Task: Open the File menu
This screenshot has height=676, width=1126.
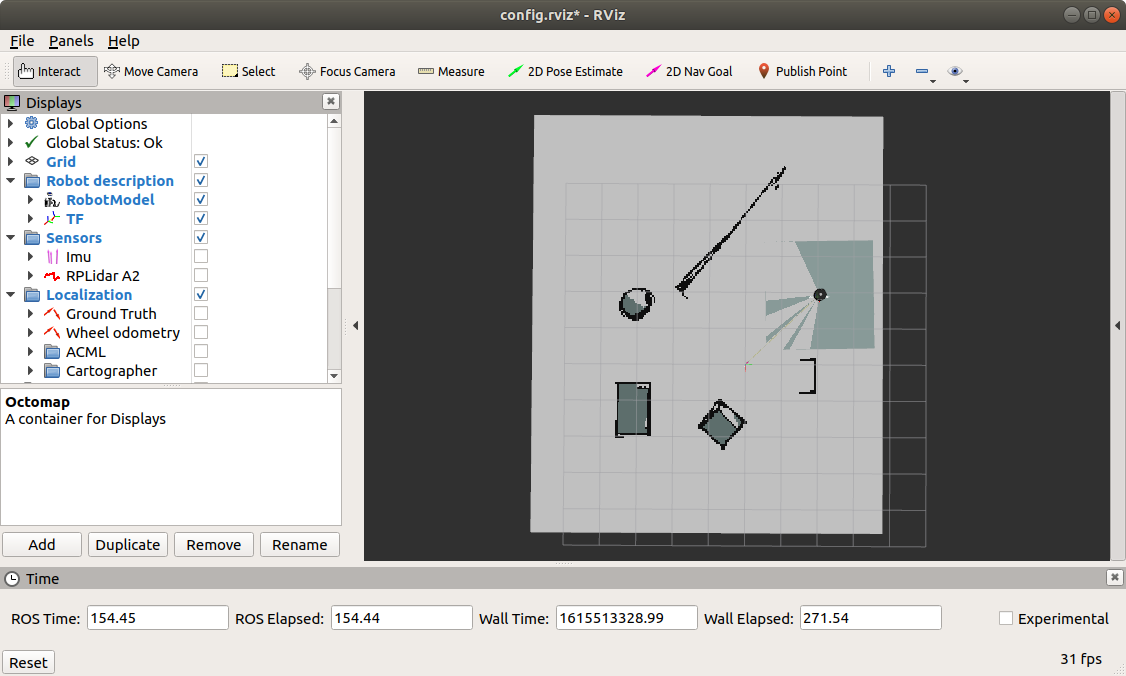Action: pos(22,41)
